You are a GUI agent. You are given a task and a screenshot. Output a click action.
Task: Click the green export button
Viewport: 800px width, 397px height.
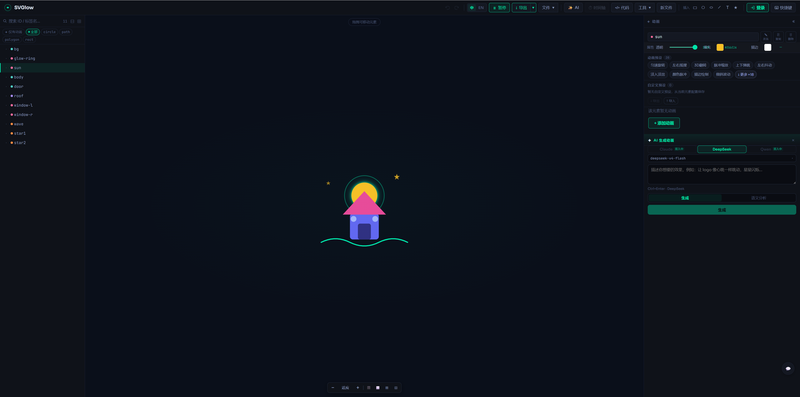(521, 8)
